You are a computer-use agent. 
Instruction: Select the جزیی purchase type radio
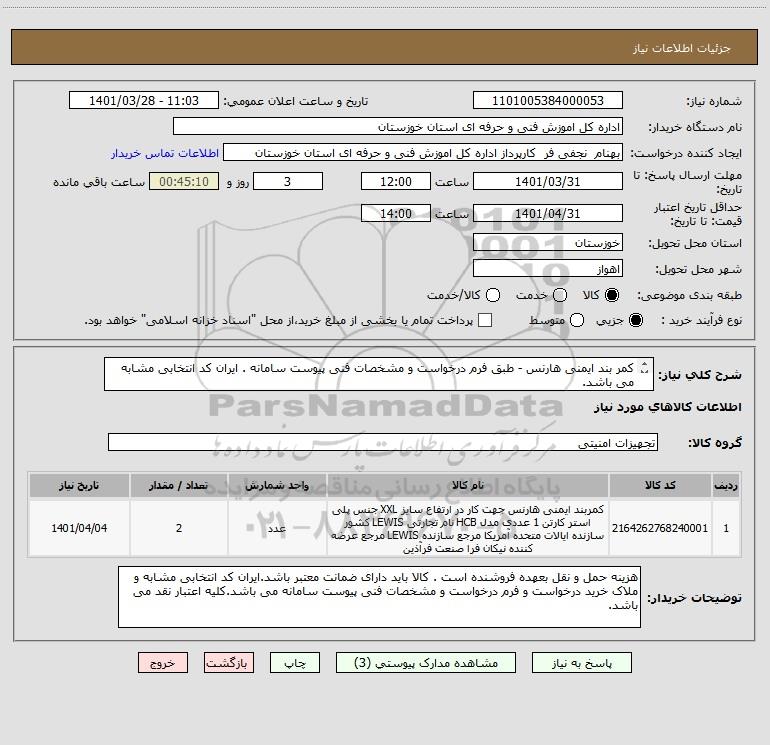(635, 320)
